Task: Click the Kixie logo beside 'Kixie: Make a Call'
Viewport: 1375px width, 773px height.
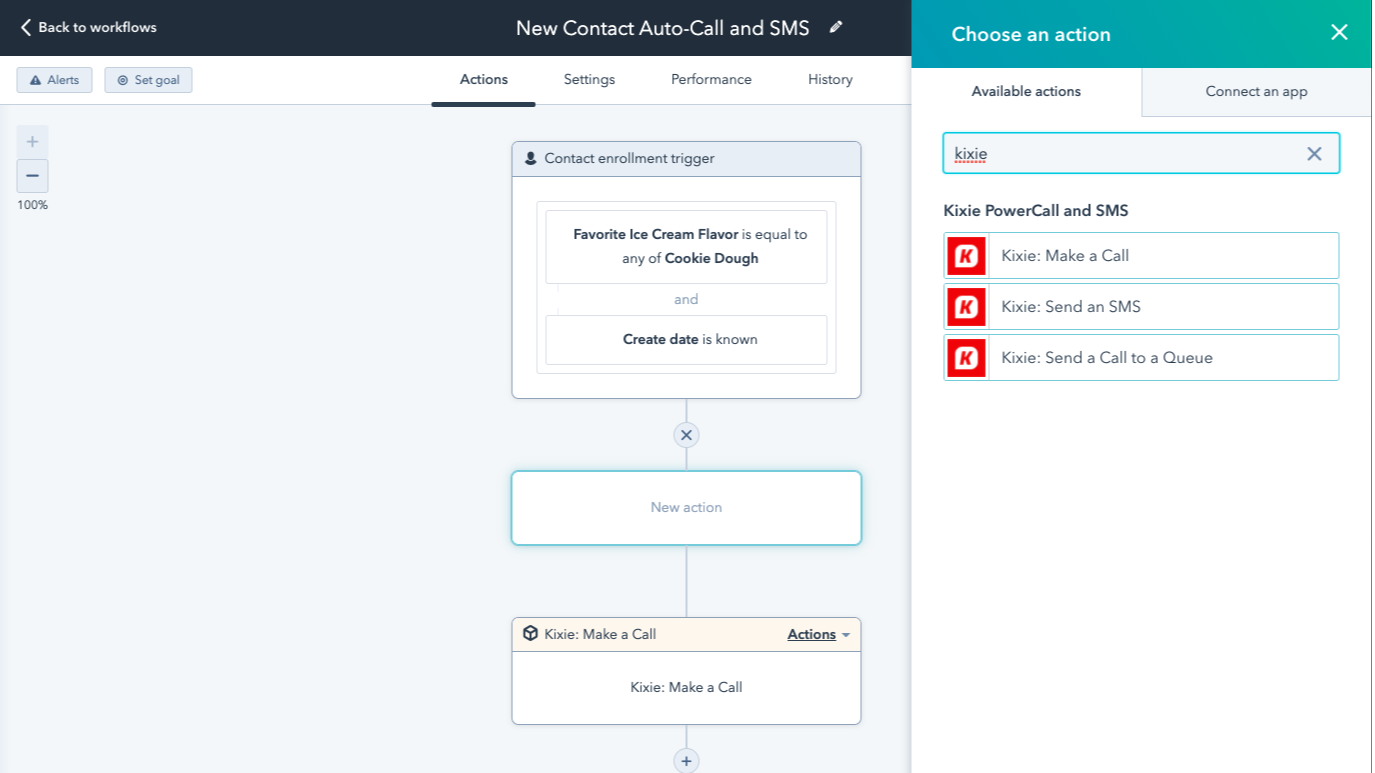Action: 966,255
